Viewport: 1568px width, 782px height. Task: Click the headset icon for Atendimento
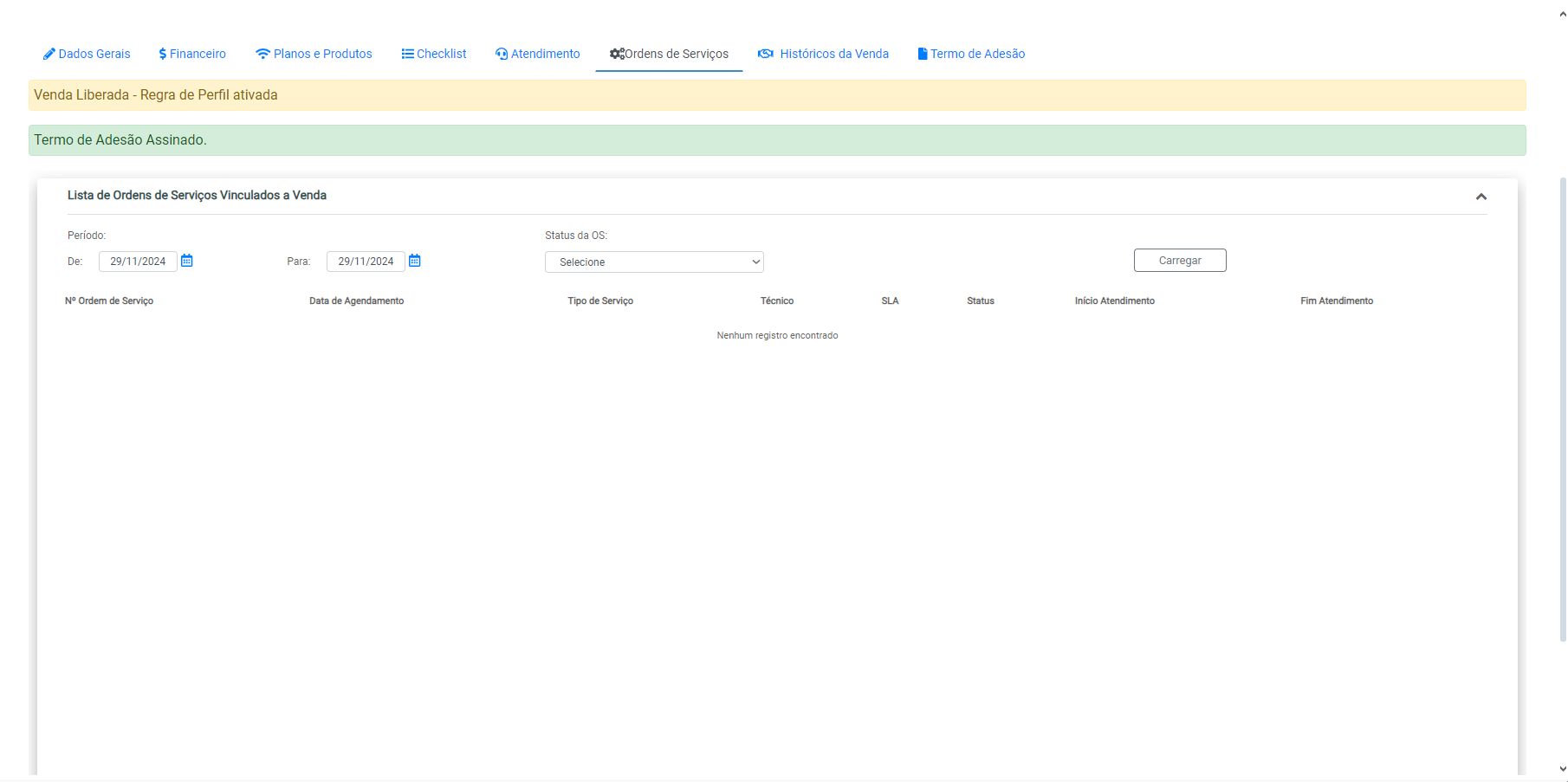502,54
